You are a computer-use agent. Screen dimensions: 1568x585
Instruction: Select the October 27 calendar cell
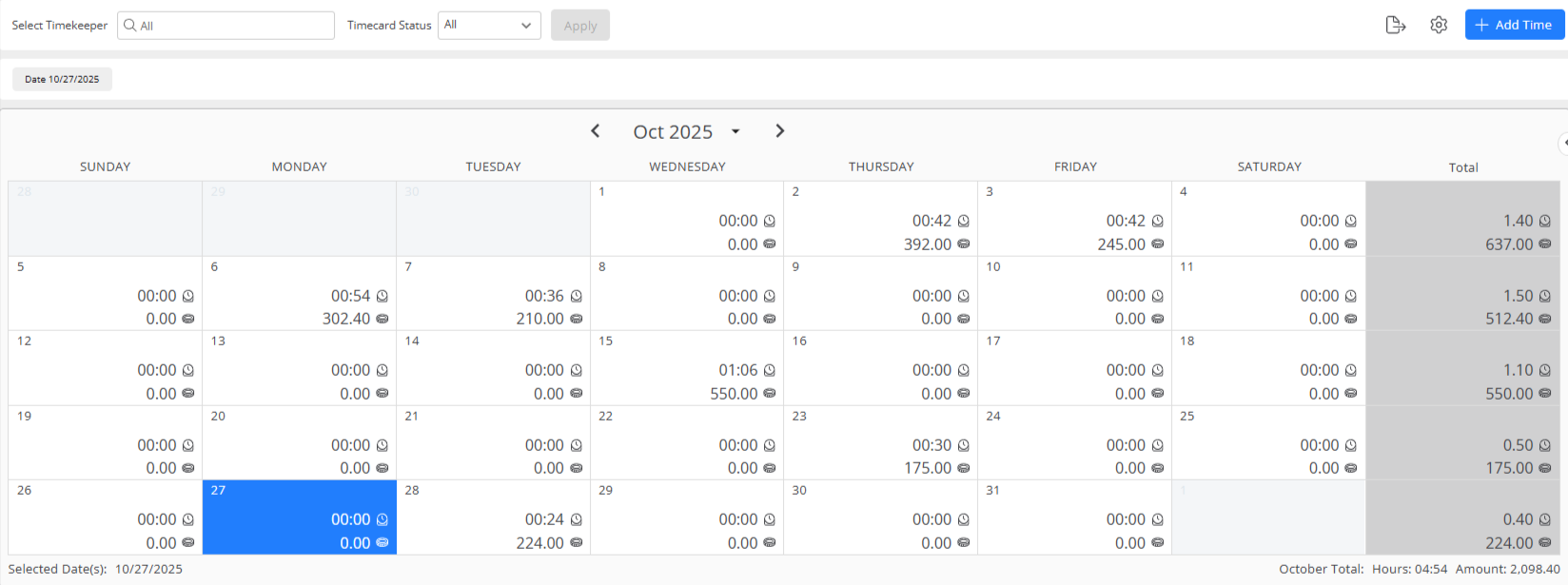pos(299,517)
